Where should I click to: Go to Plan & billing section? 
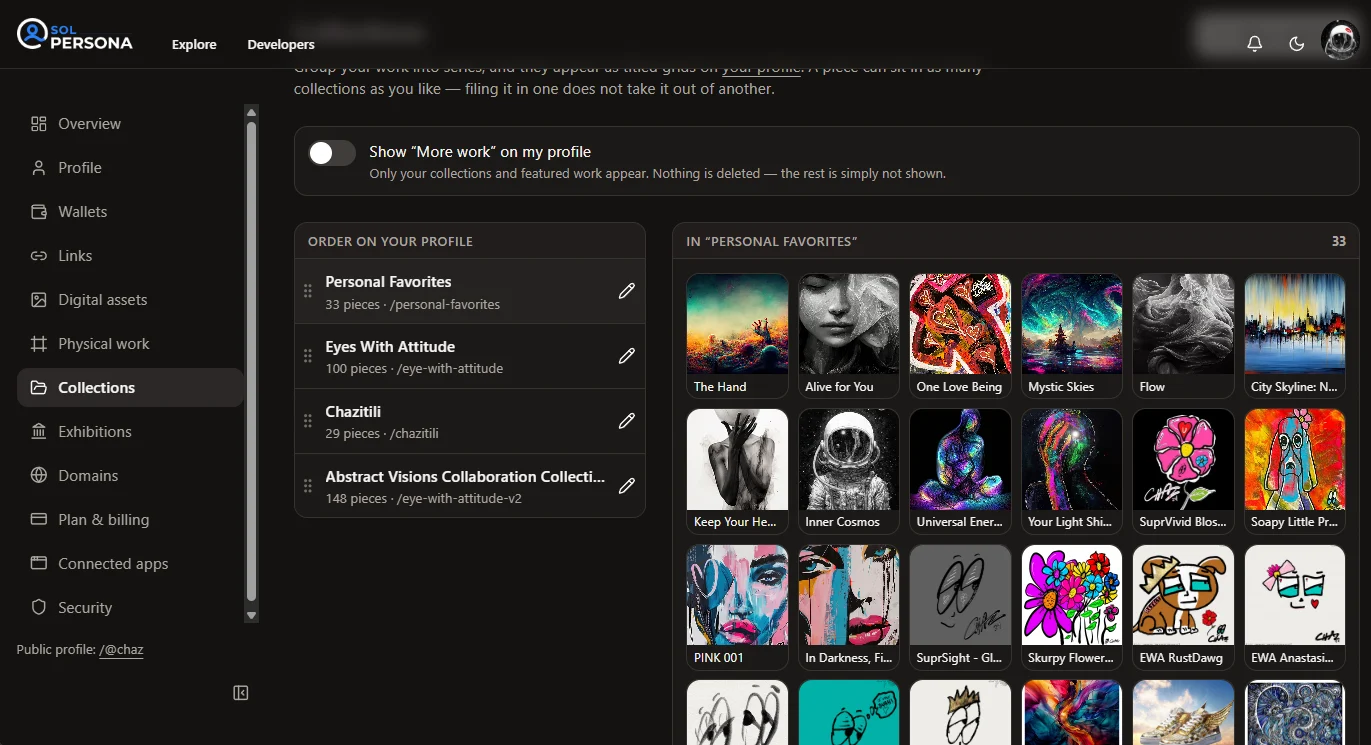[131, 520]
